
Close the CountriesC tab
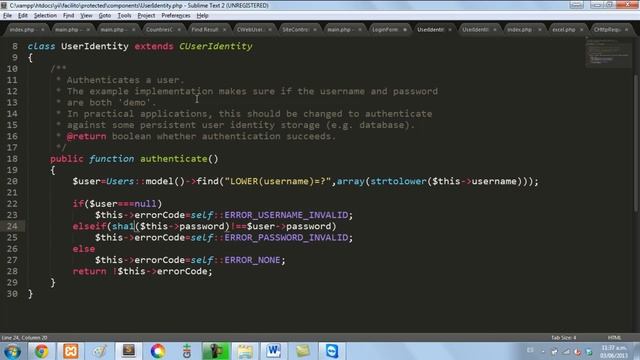179,30
